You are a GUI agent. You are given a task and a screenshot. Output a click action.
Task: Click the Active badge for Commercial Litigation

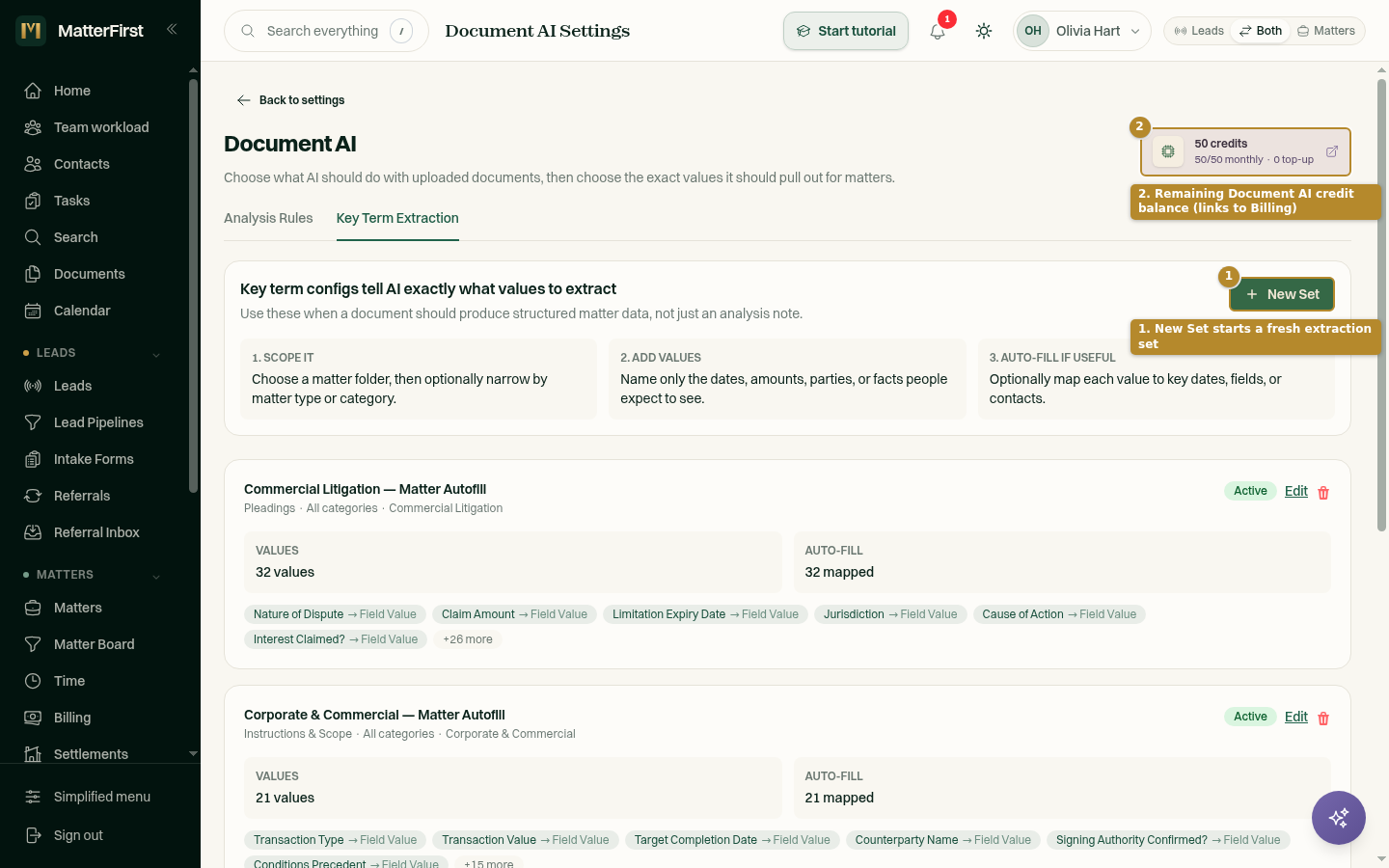pos(1250,491)
